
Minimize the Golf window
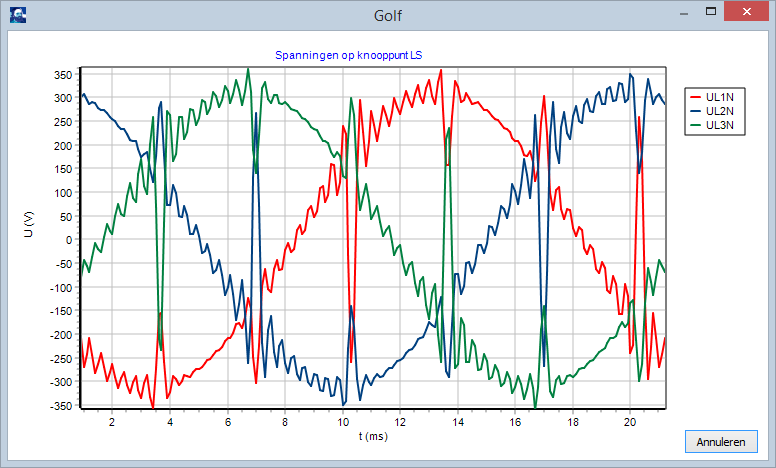(684, 12)
